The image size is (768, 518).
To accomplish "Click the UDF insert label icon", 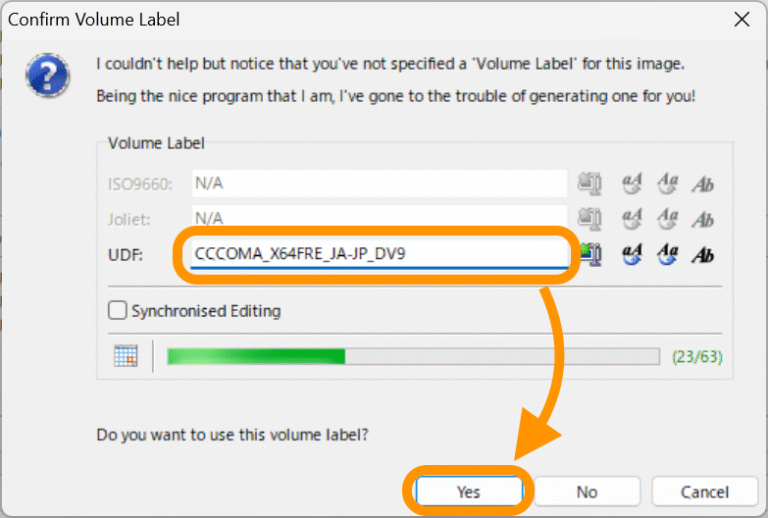I will point(590,254).
